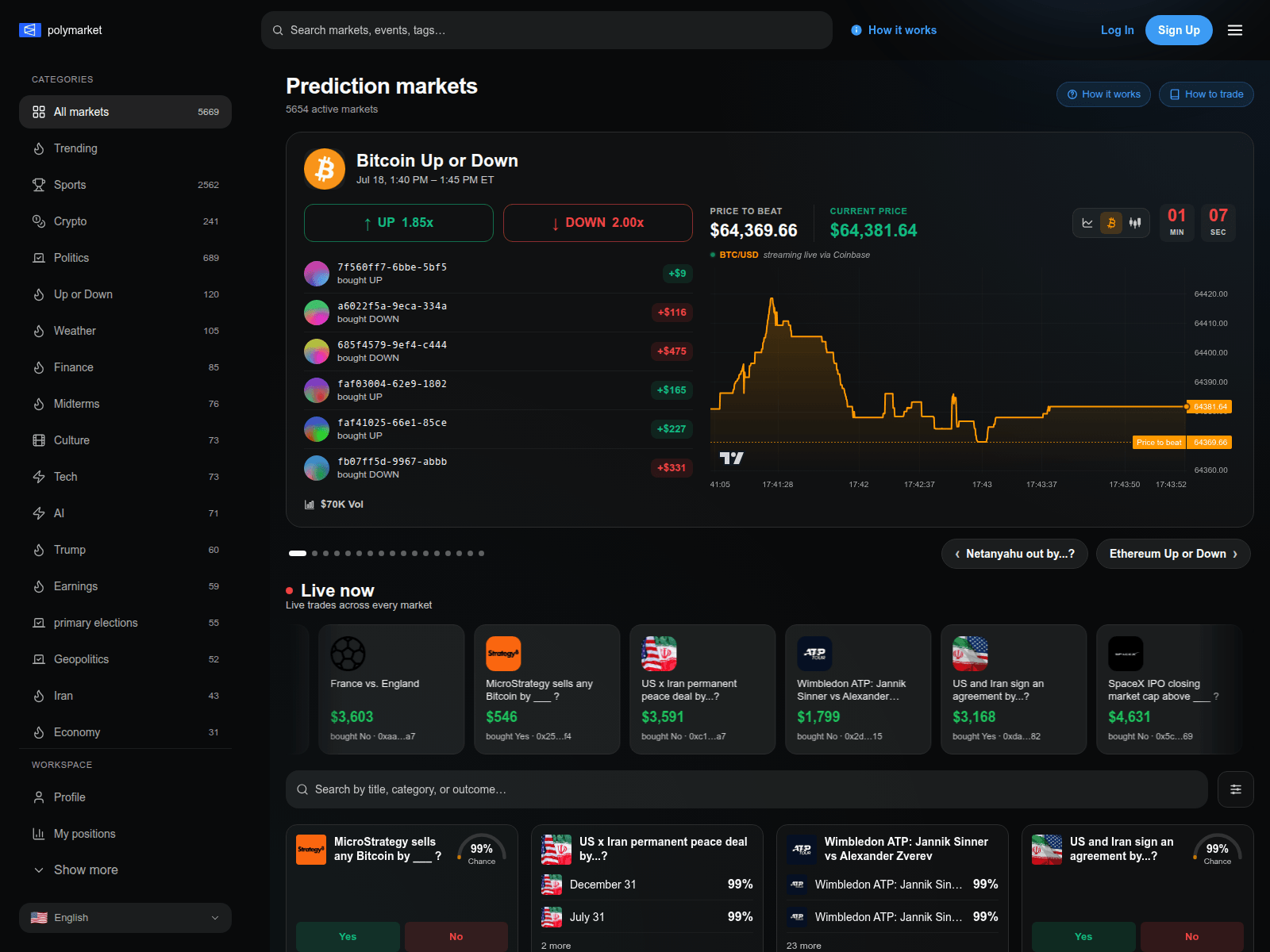Click avatar of trader 685f4579-9ef4-c444
This screenshot has width=1270, height=952.
(x=317, y=351)
